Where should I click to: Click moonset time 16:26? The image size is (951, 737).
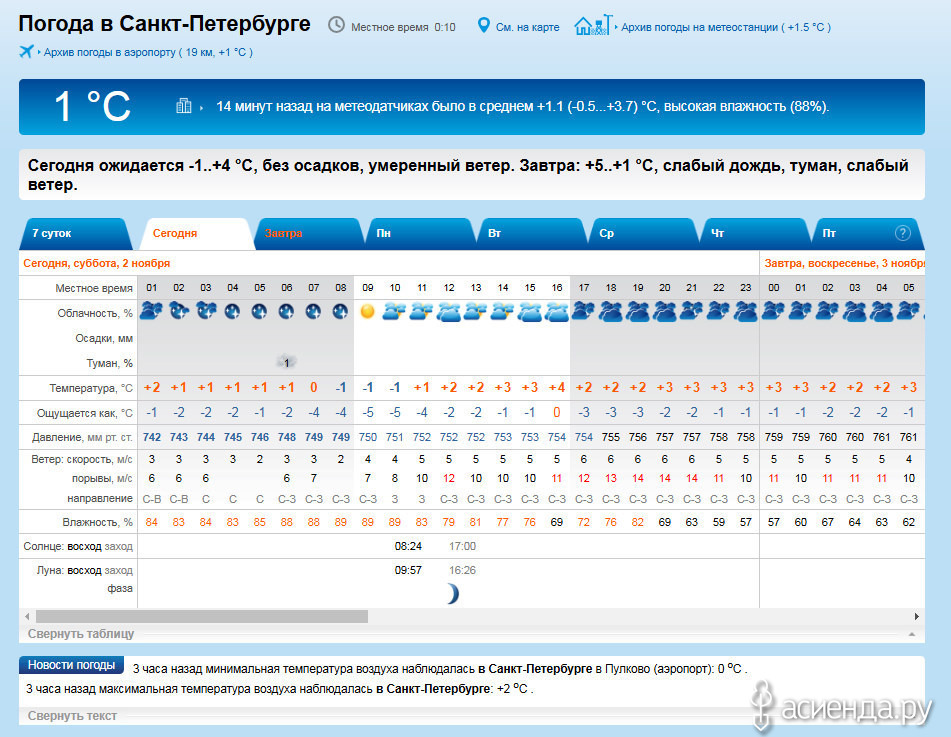click(x=462, y=570)
